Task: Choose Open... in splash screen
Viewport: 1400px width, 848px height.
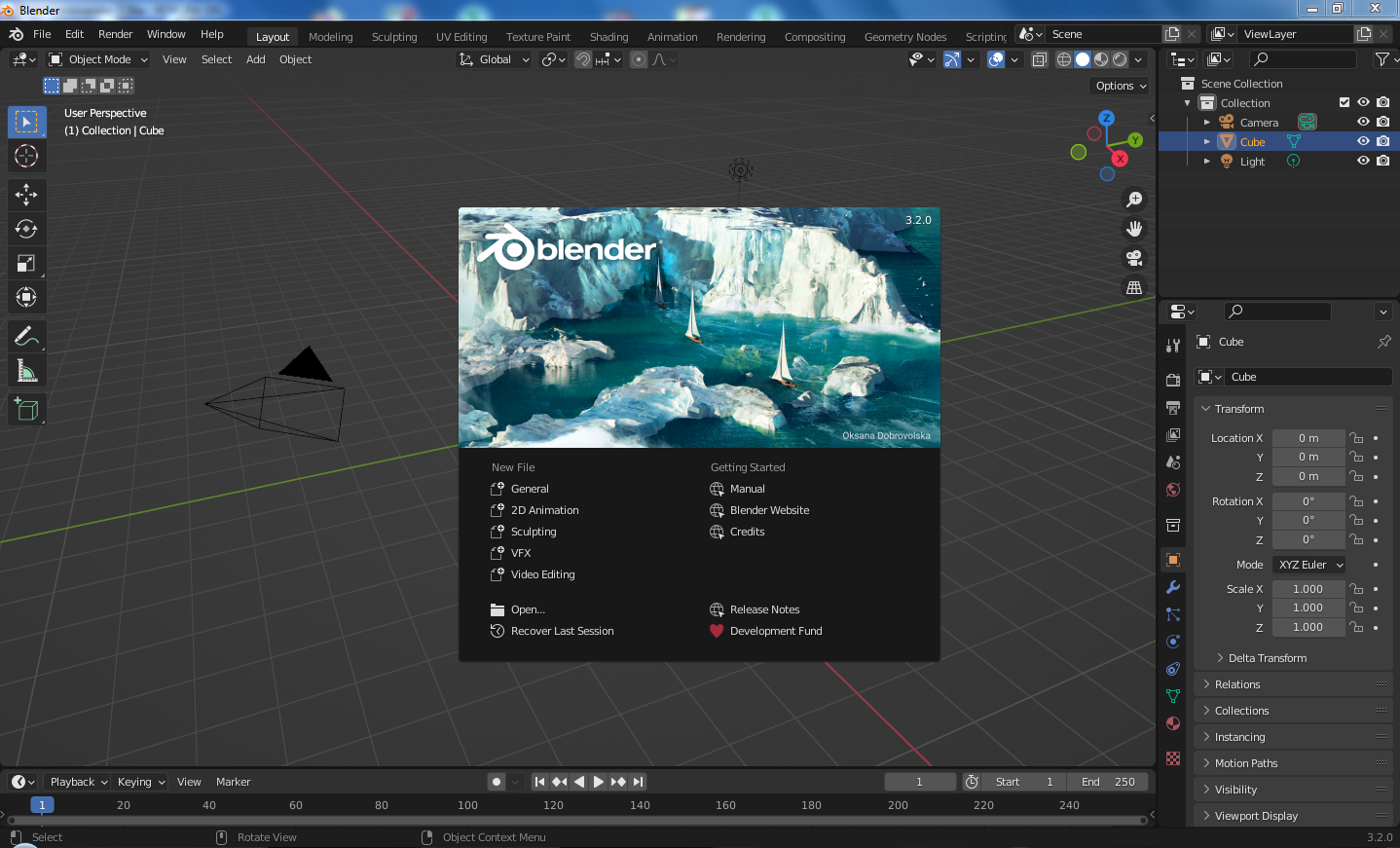Action: pyautogui.click(x=518, y=609)
